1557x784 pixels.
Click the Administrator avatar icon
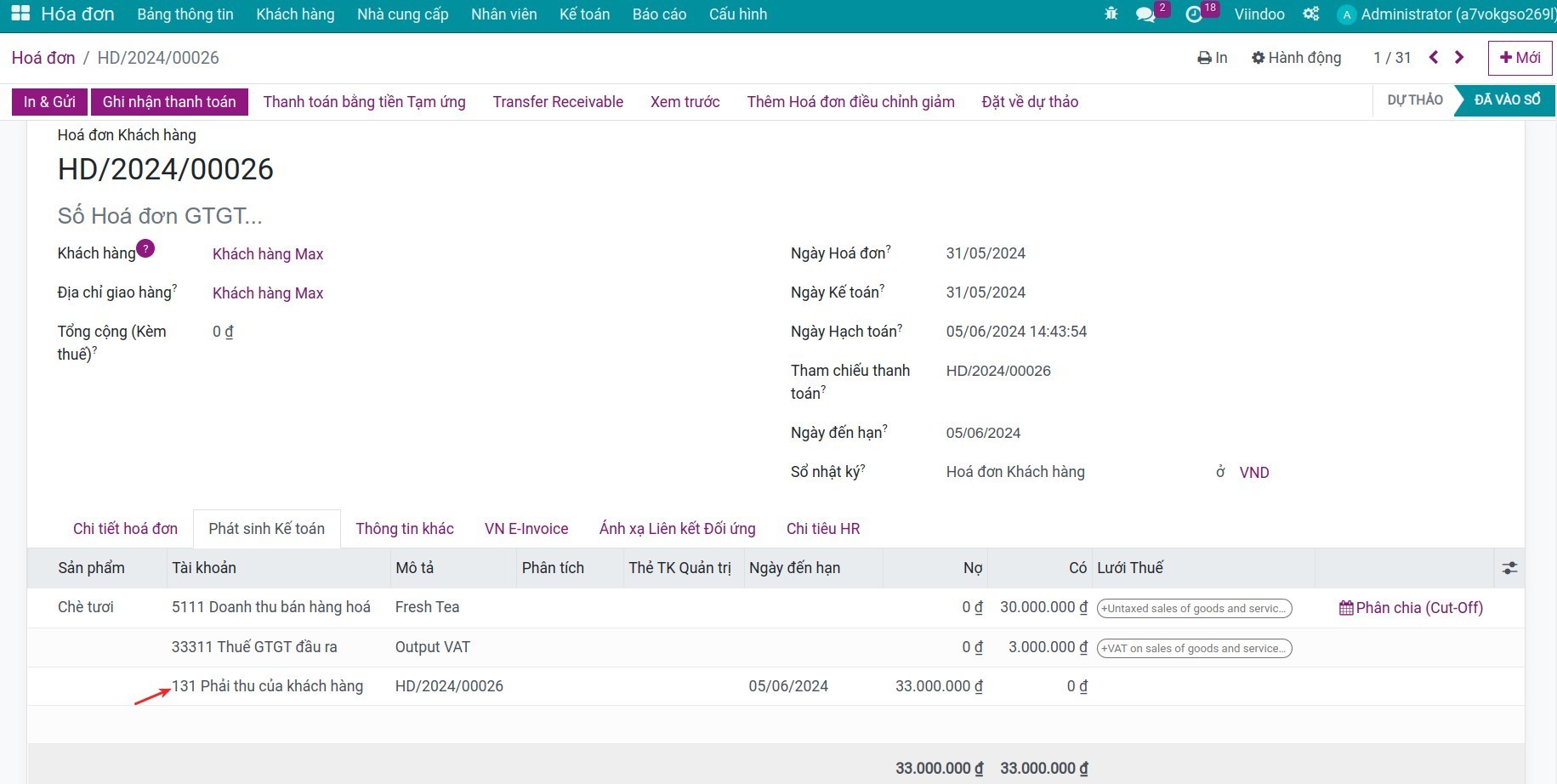1347,14
